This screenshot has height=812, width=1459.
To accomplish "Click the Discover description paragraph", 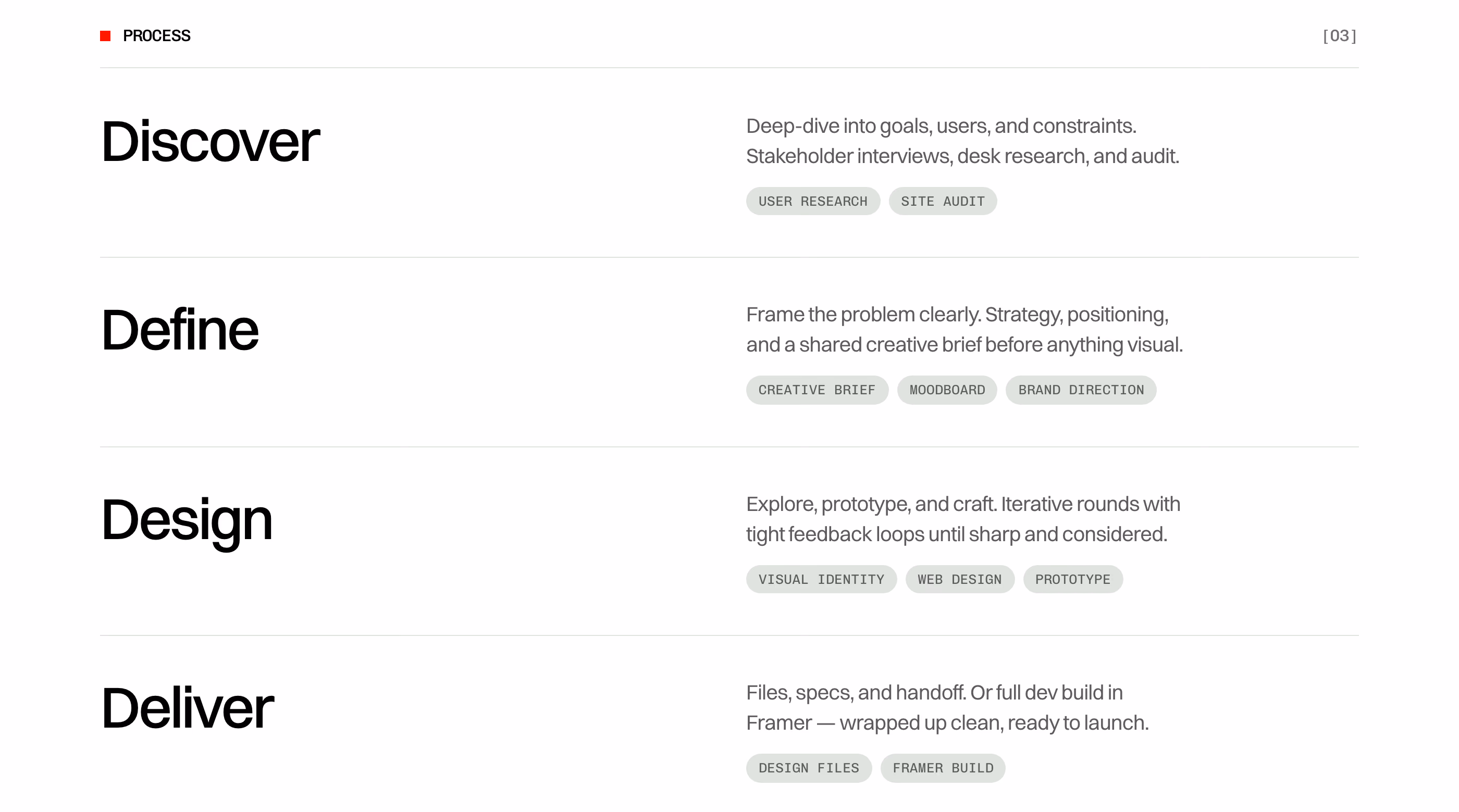I will point(962,141).
